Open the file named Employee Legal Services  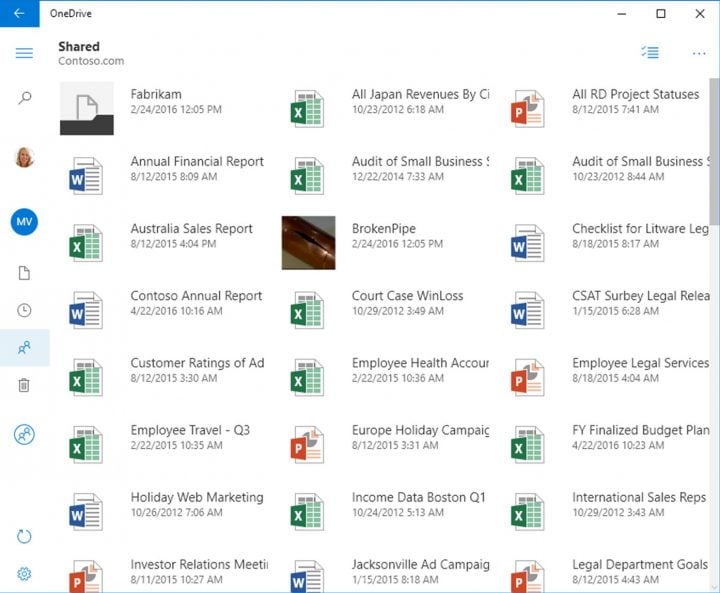click(x=641, y=363)
